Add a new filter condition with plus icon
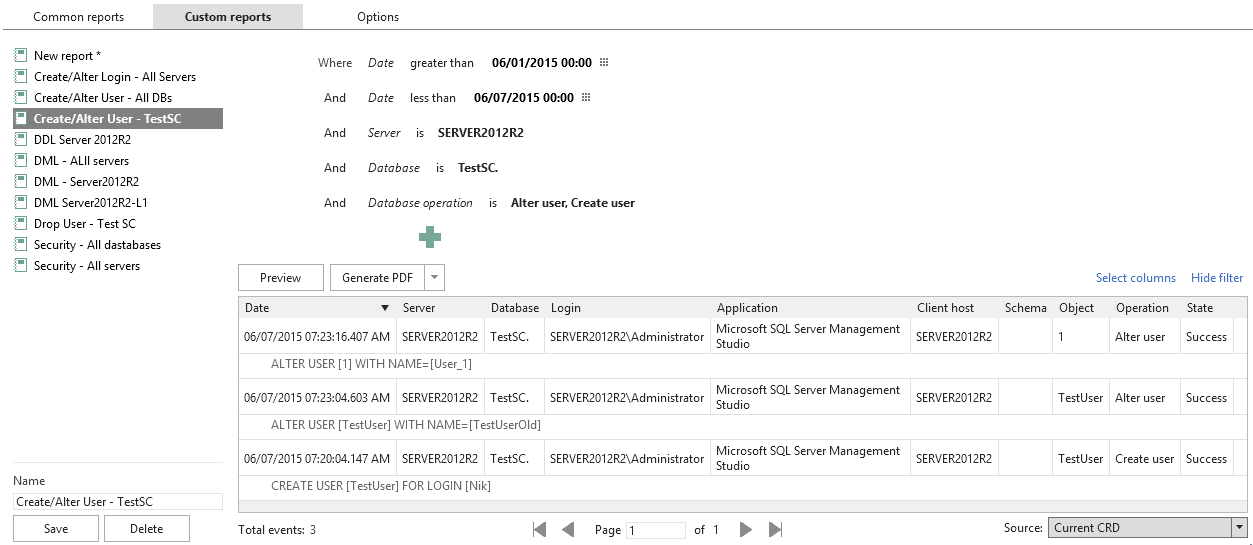Viewport: 1253px width, 545px height. (430, 237)
